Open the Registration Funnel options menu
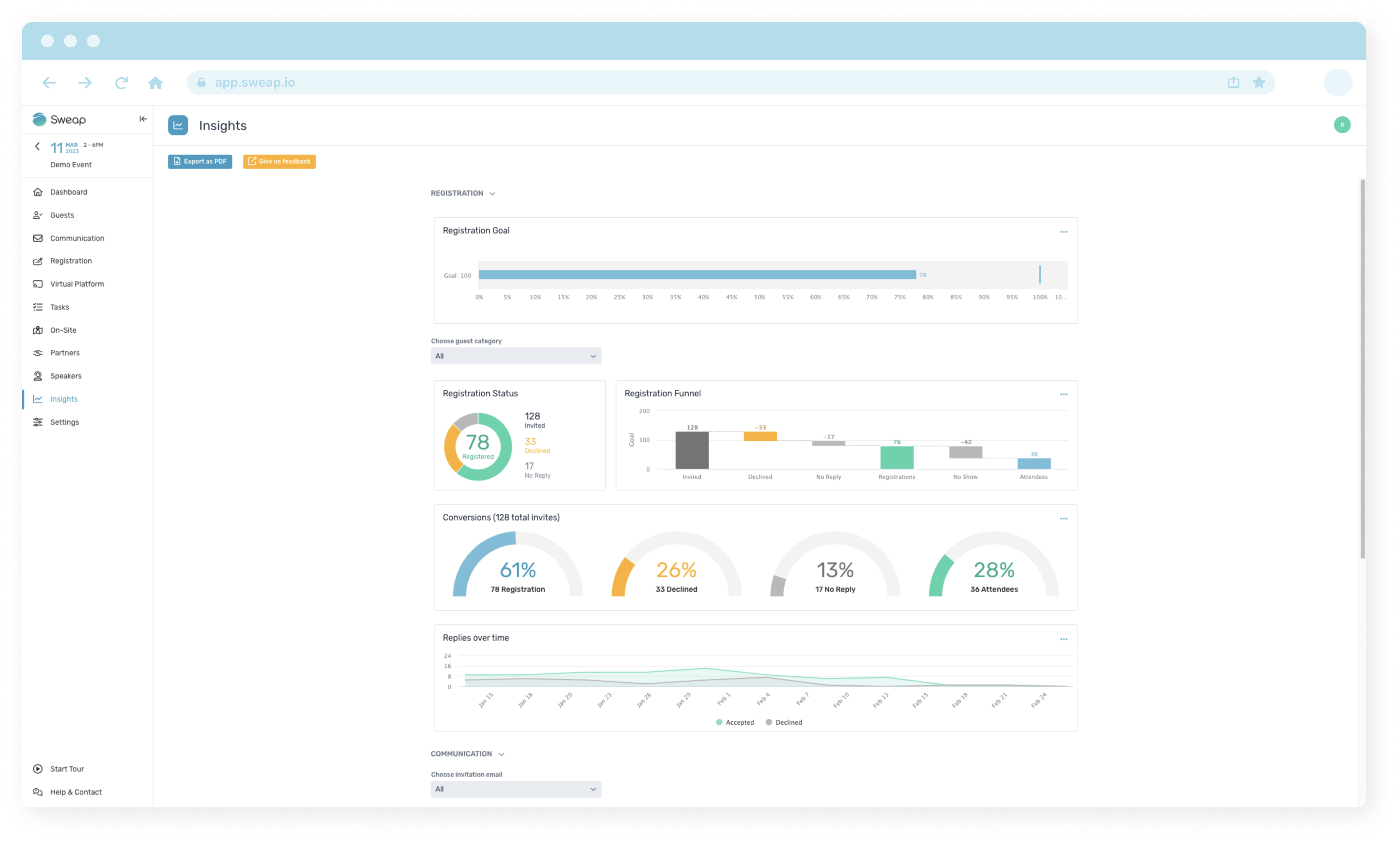The image size is (1400, 841). tap(1063, 394)
